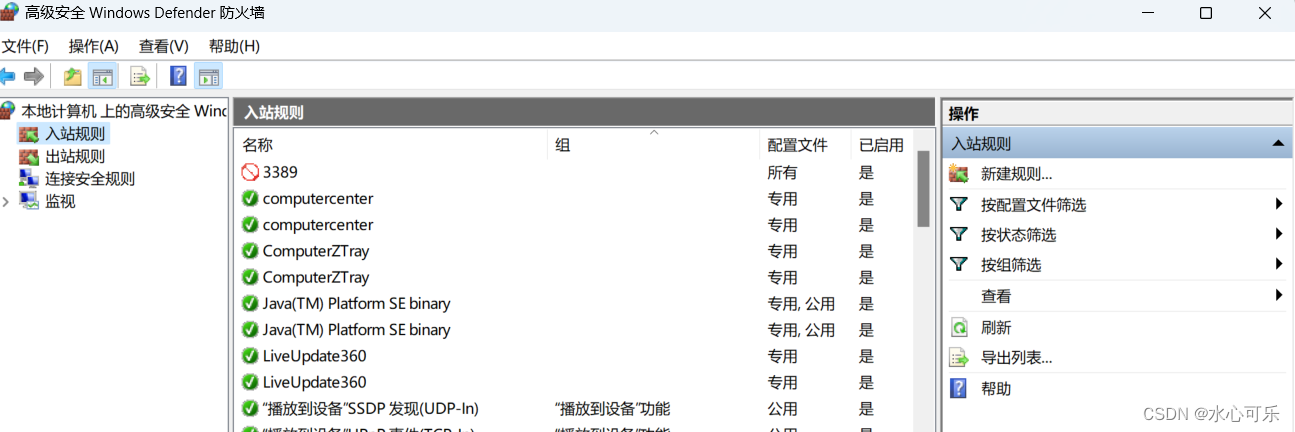Toggle the show/hide action pane icon
This screenshot has height=432, width=1295.
click(208, 76)
